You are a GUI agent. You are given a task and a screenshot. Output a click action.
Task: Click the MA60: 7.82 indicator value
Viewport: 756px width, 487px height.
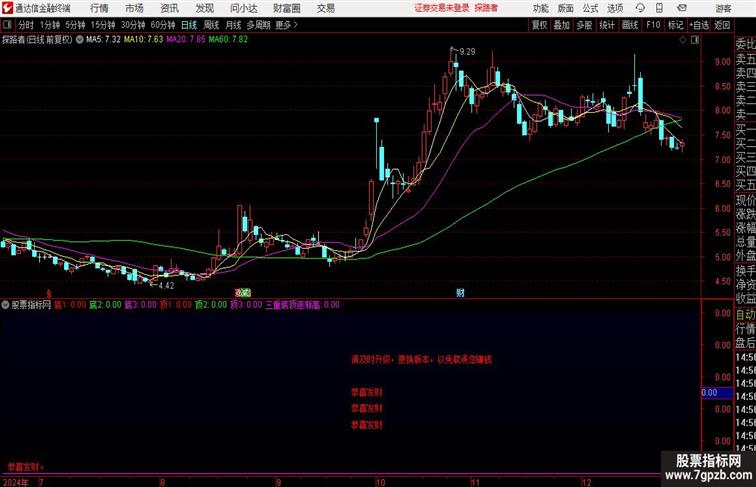pos(228,40)
